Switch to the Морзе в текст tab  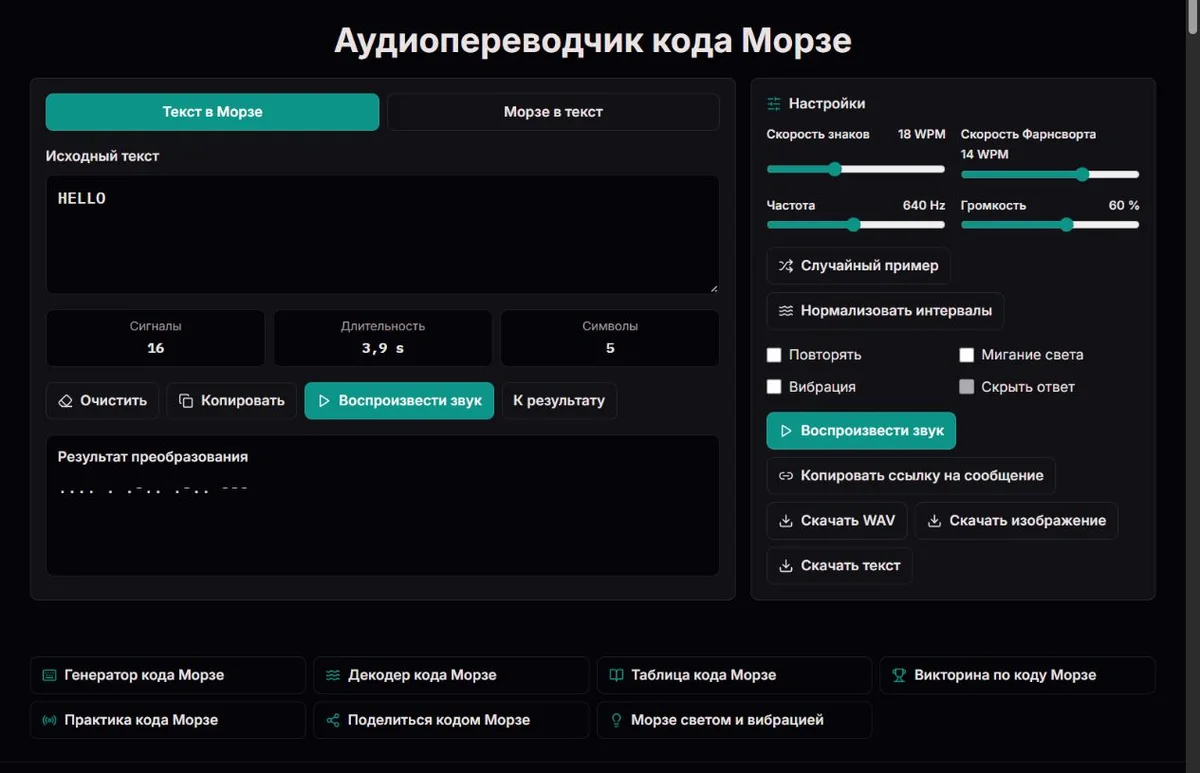point(553,112)
